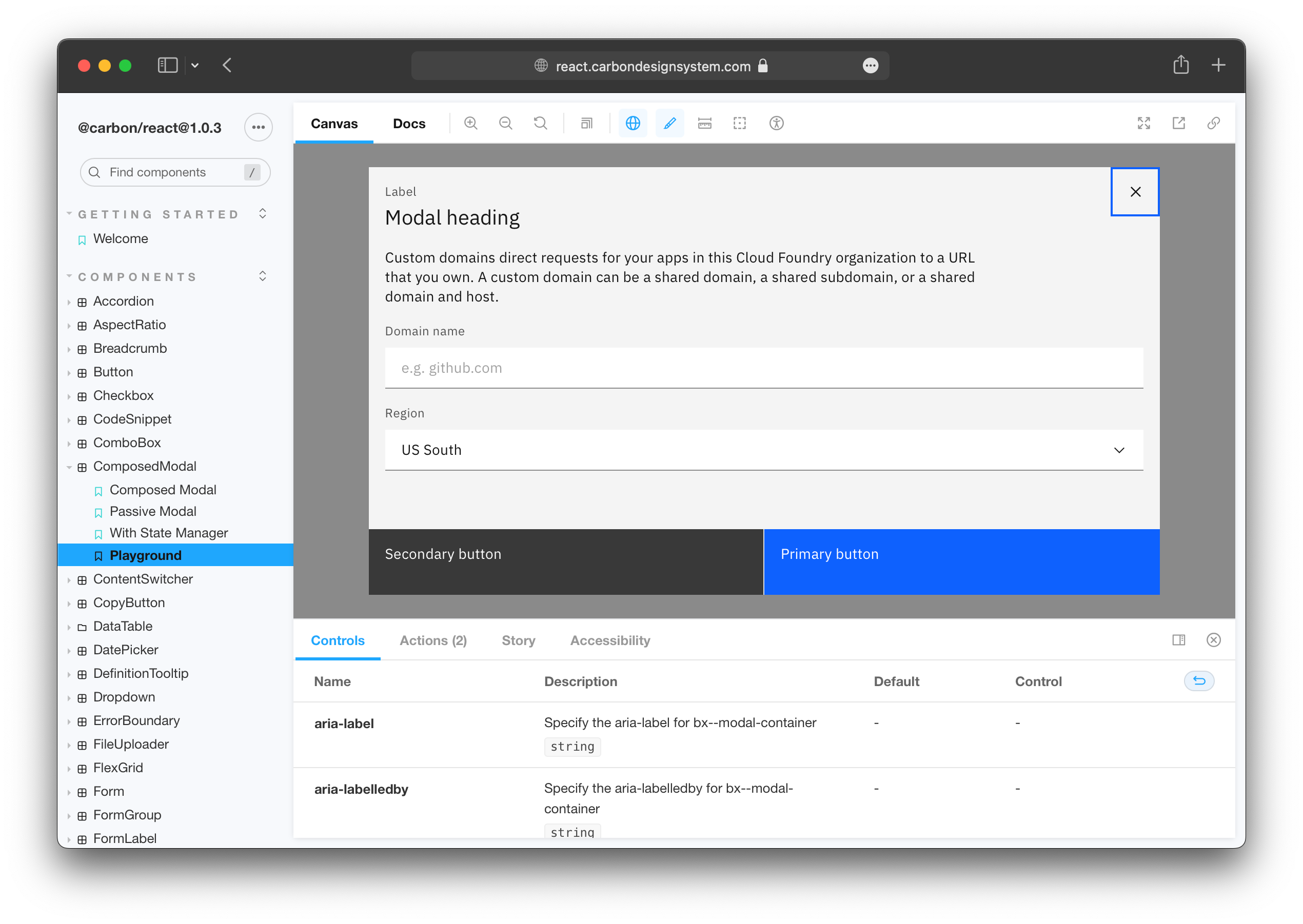Click the Safari sidebar toggle icon

(x=167, y=66)
